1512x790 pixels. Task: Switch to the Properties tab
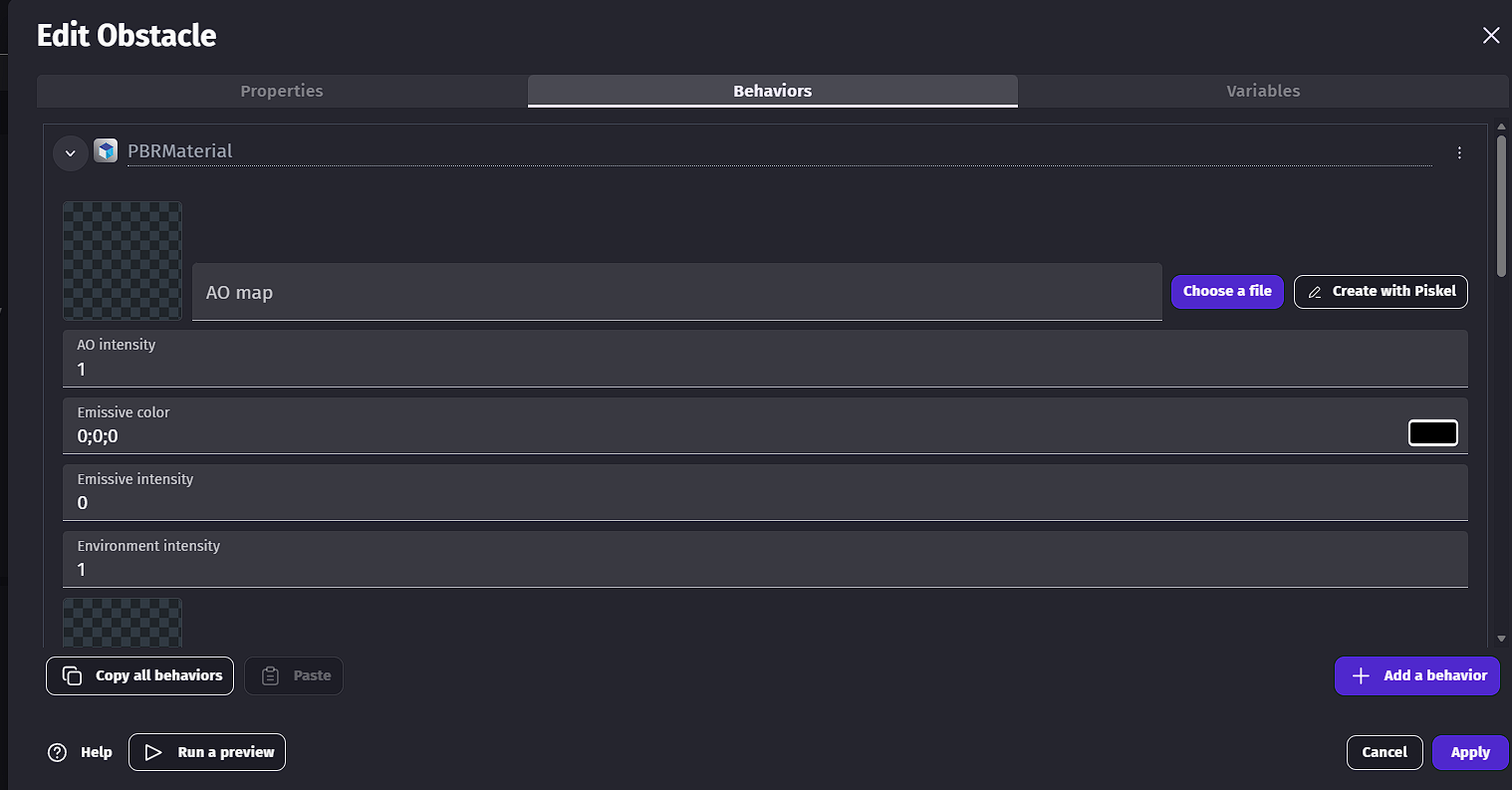coord(282,91)
